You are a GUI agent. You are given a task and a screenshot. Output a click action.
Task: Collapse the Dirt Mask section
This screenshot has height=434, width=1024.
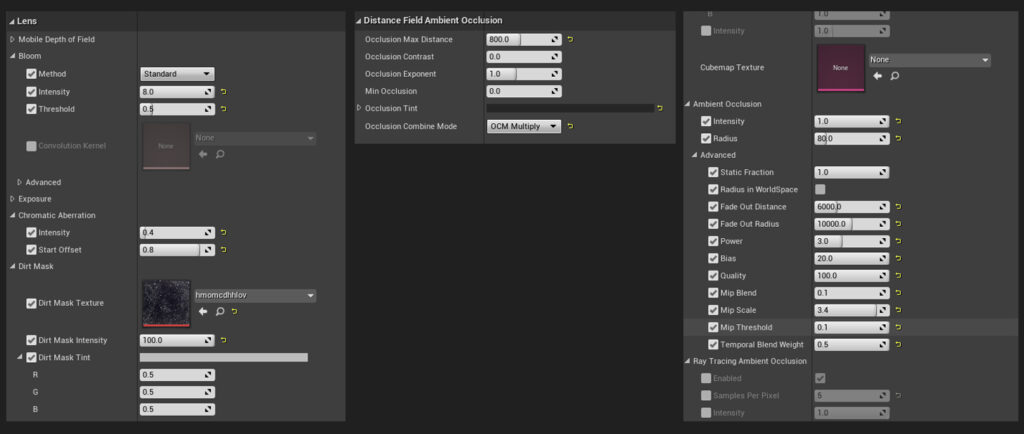12,266
